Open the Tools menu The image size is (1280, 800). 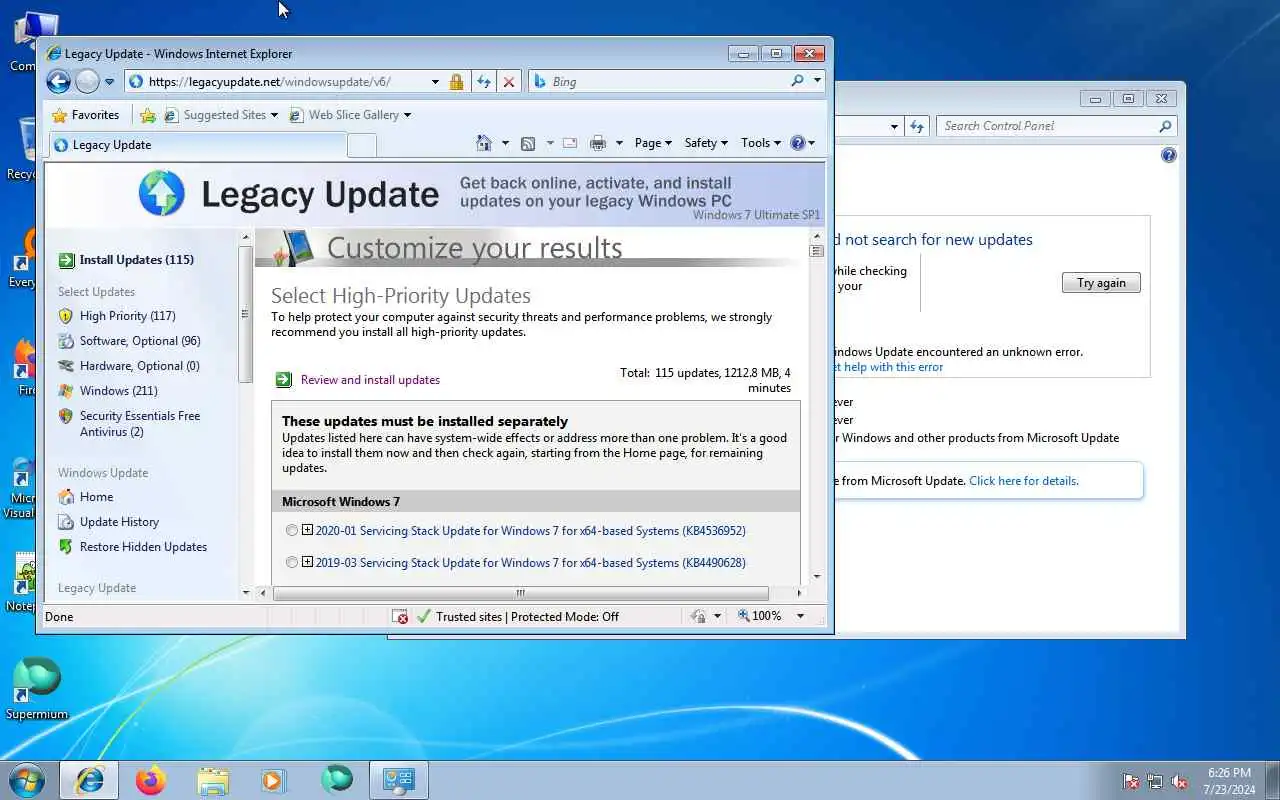[x=761, y=143]
